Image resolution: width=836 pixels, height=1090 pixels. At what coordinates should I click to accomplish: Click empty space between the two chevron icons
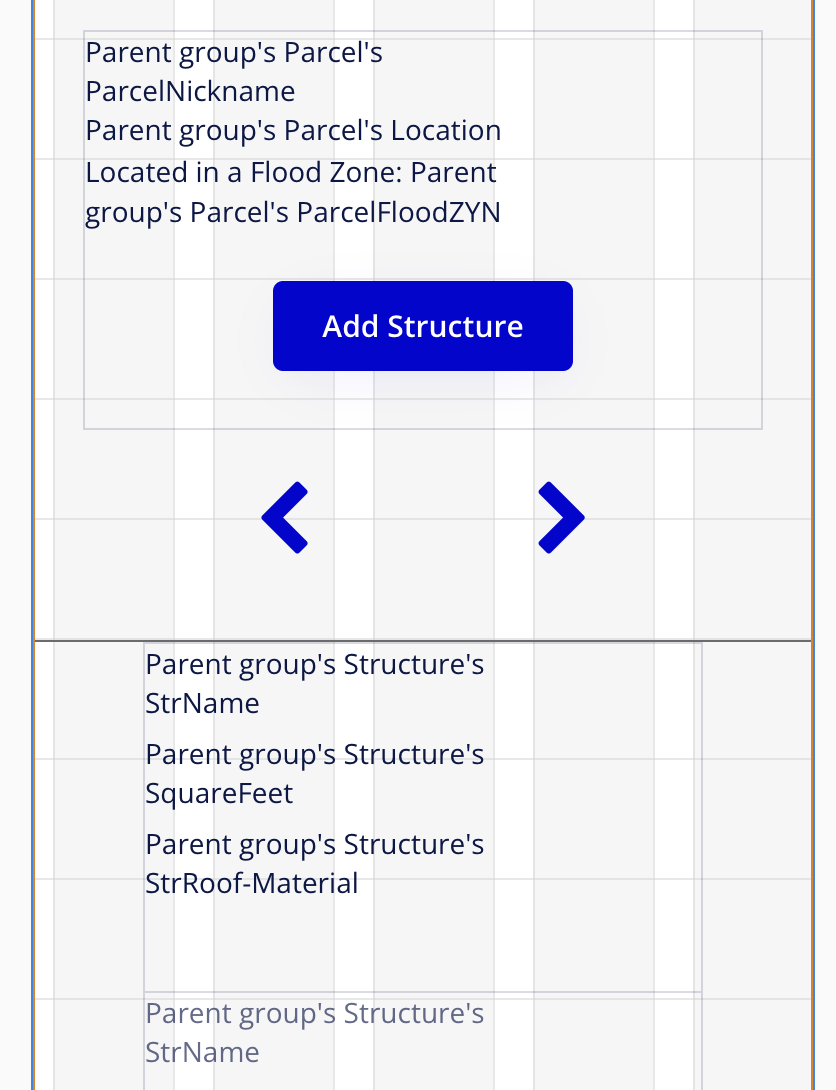[423, 517]
